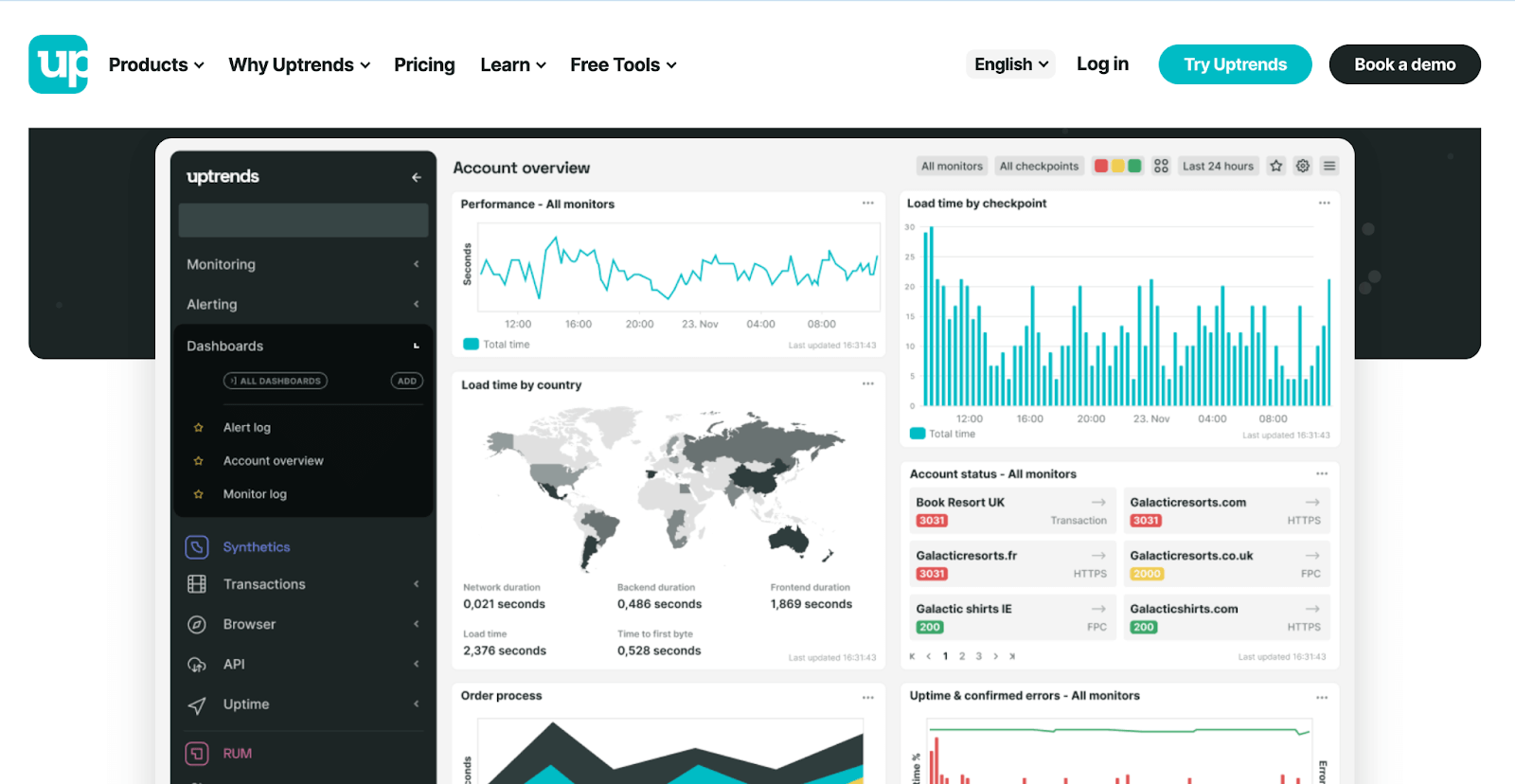The width and height of the screenshot is (1515, 784).
Task: Open Load time by checkpoint tile options
Action: click(1324, 203)
